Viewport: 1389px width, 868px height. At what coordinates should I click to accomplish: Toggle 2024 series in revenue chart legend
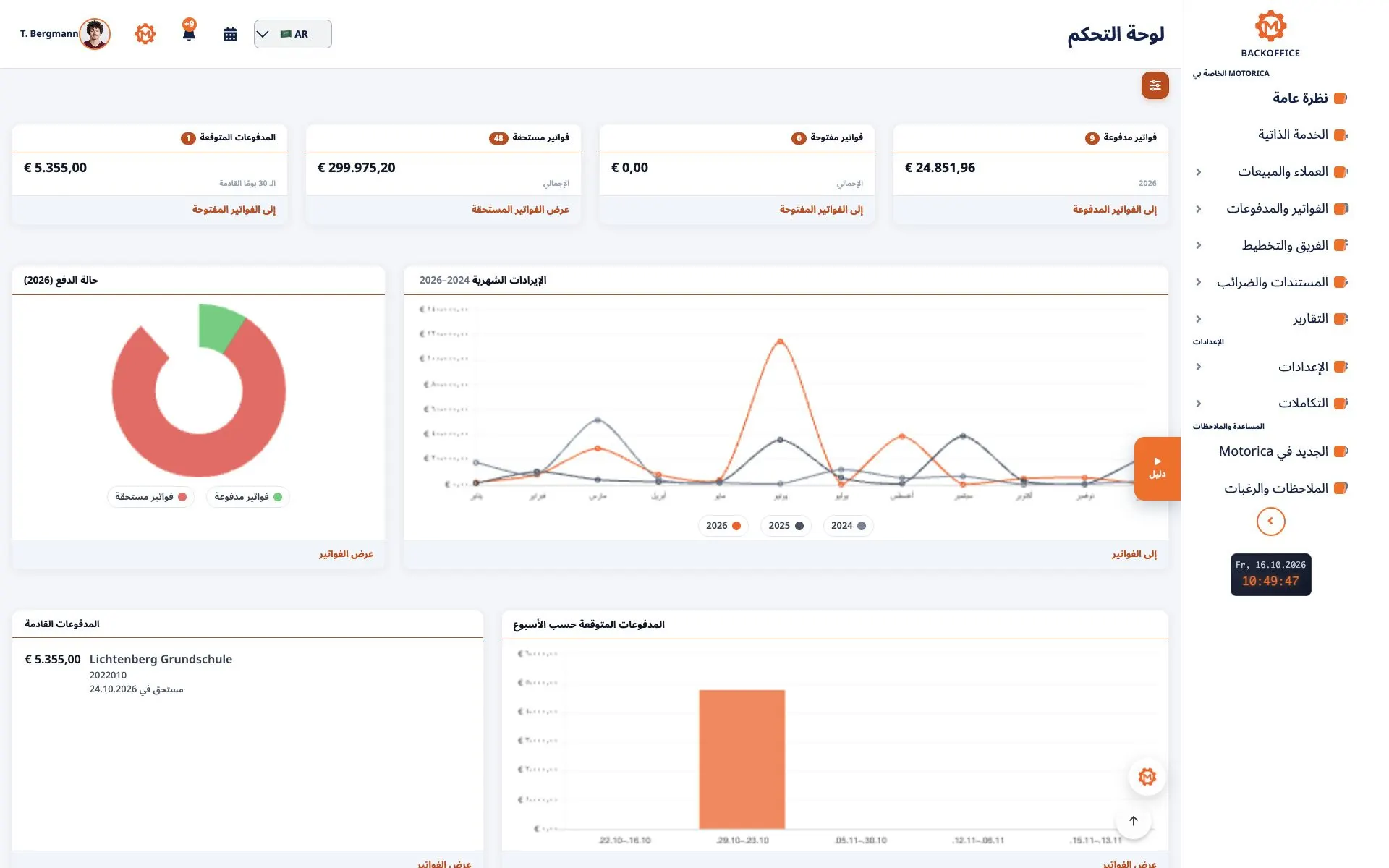(x=849, y=526)
